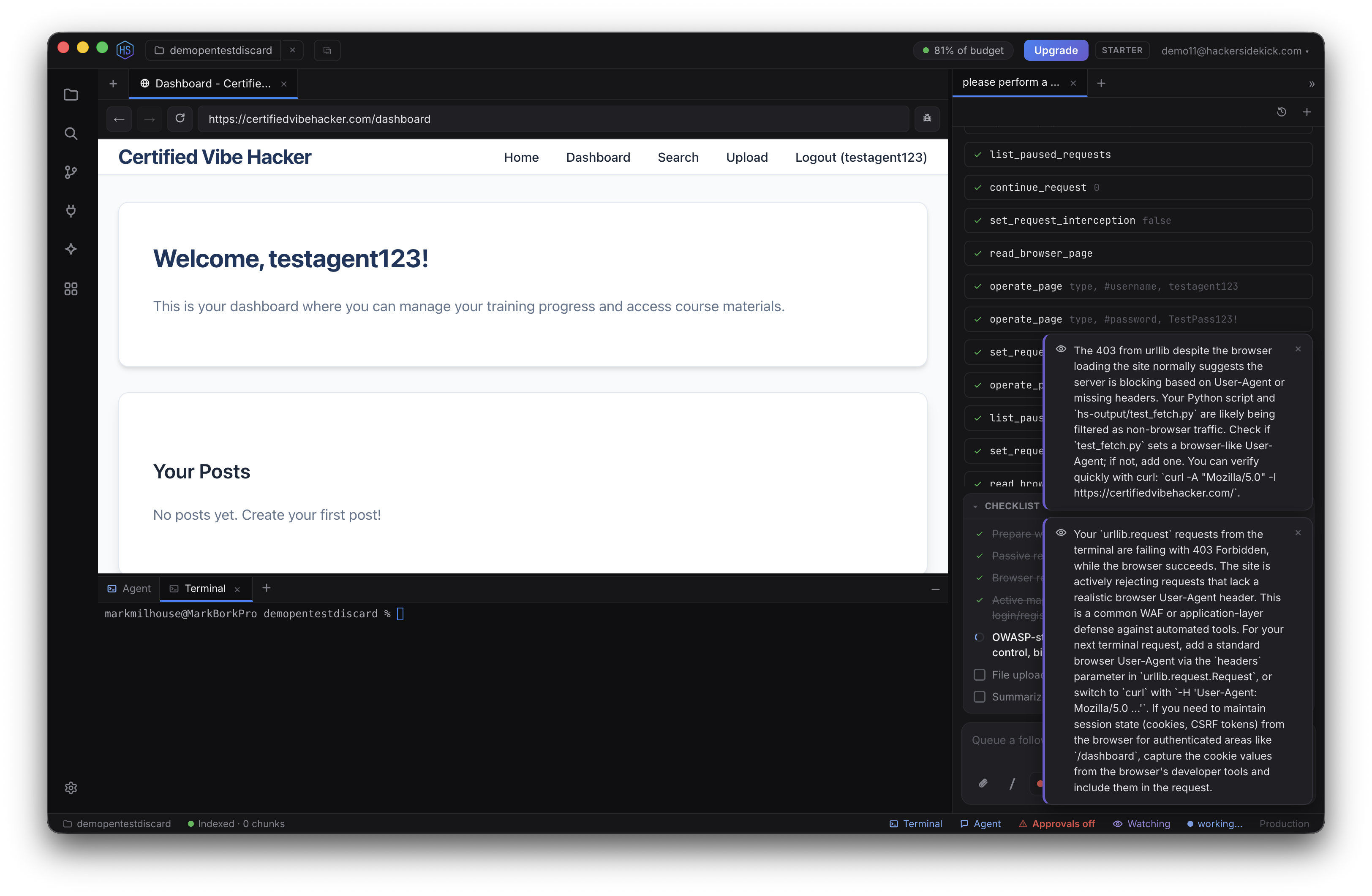Image resolution: width=1372 pixels, height=896 pixels.
Task: Click the browser forward arrow
Action: tap(150, 119)
